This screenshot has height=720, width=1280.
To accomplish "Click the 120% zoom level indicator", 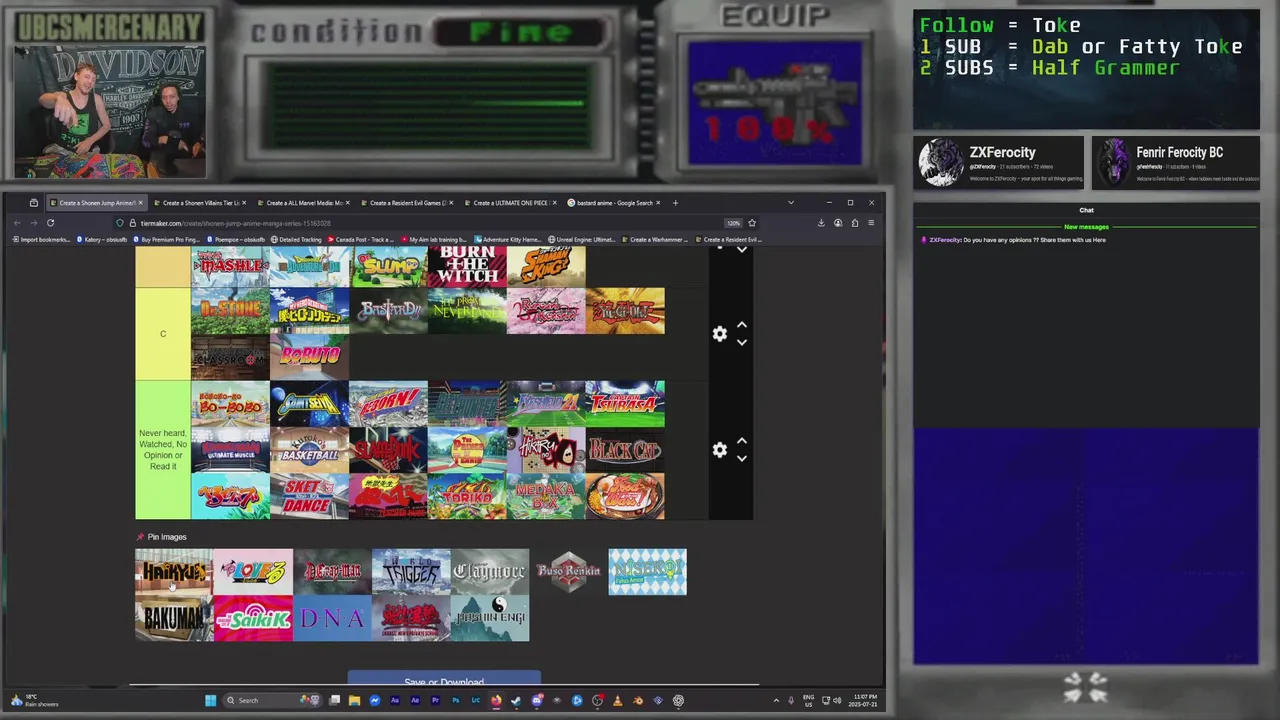I will point(733,223).
